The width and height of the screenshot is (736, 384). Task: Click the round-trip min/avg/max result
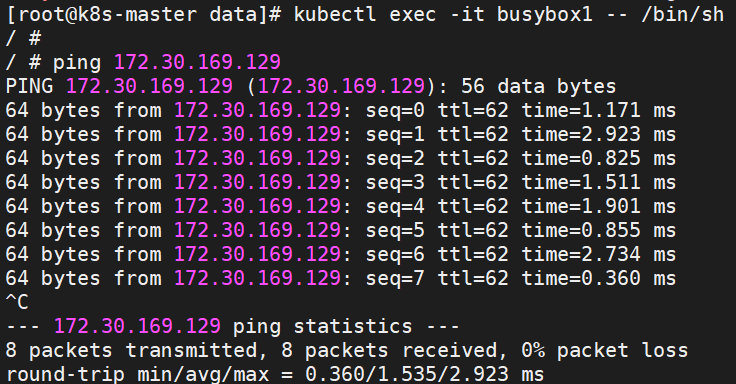275,374
